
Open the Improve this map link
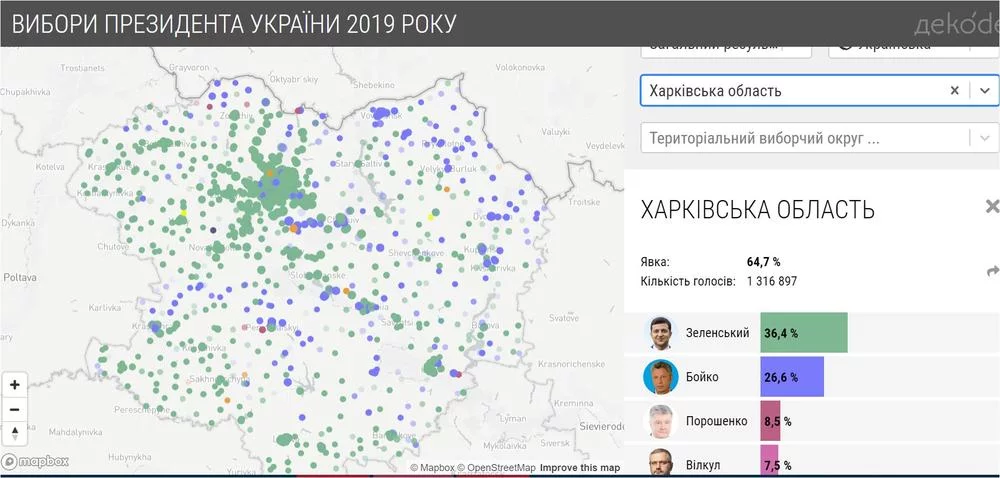pos(580,468)
